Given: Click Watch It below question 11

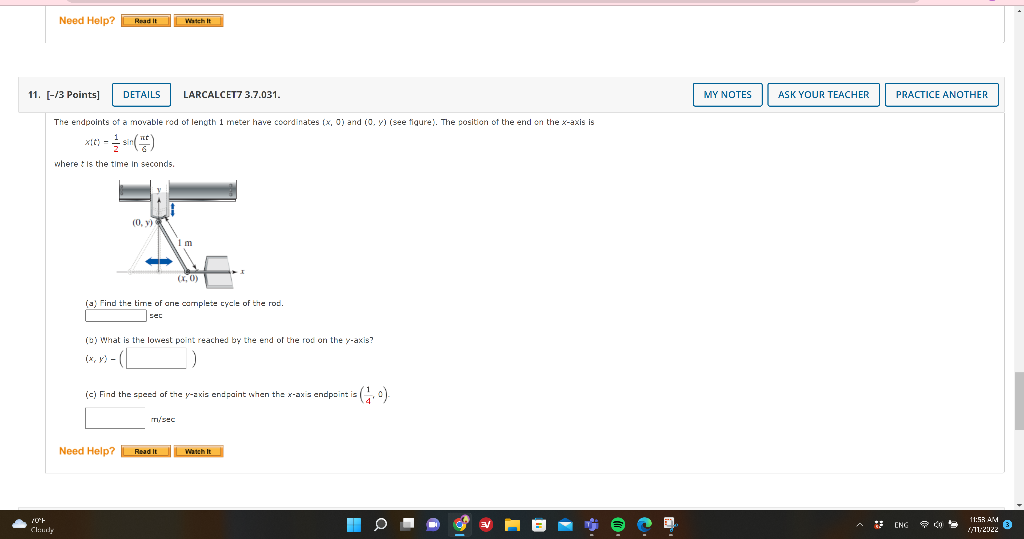Looking at the screenshot, I should pyautogui.click(x=199, y=451).
